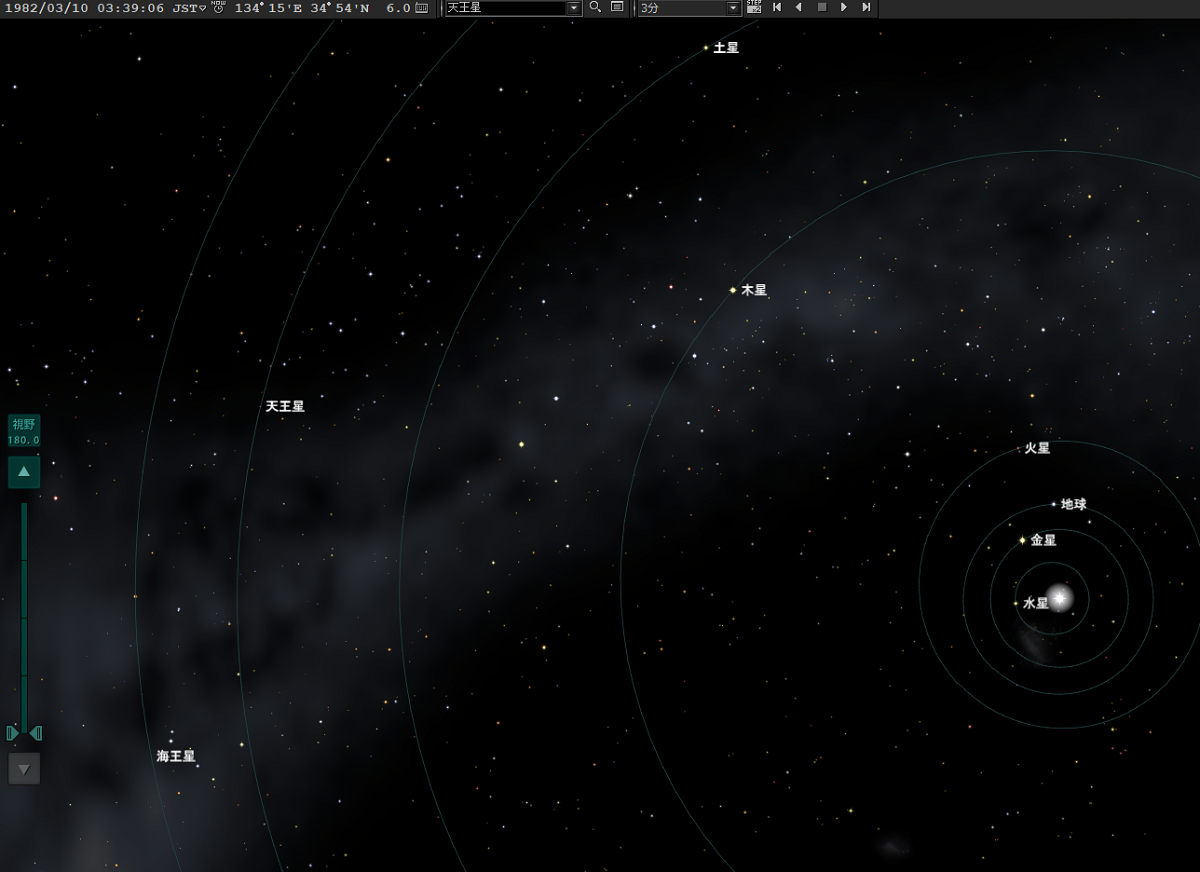Viewport: 1200px width, 872px height.
Task: Click the Venus dot beside 金星
Action: tap(1022, 540)
